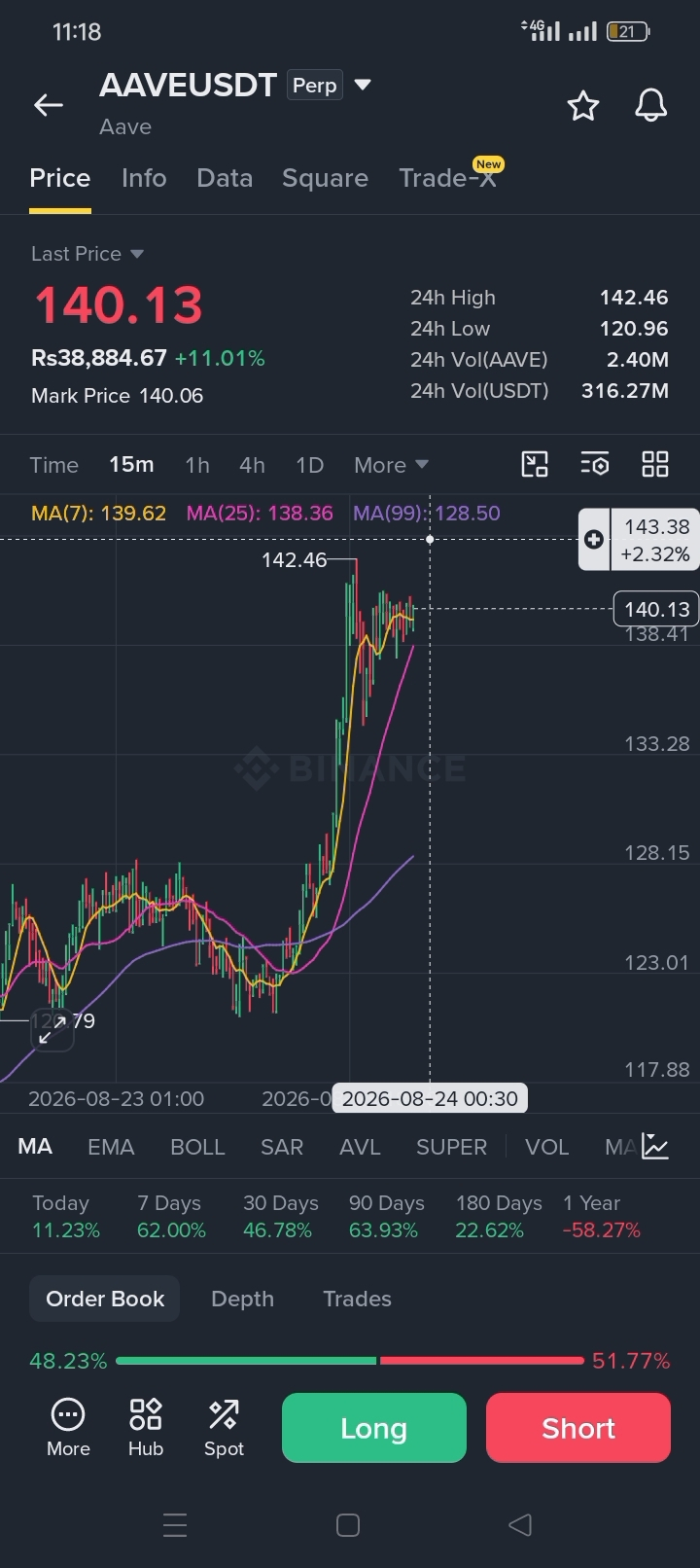Screen dimensions: 700x1568
Task: Tap the 1 Year -58.27% performance
Action: pyautogui.click(x=602, y=1217)
